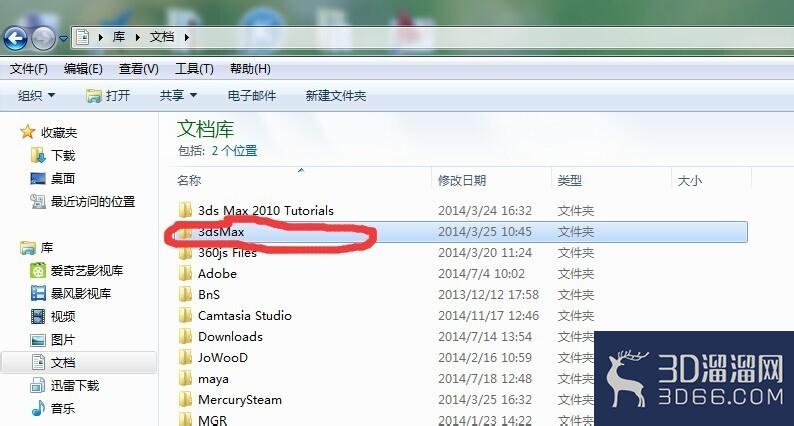794x426 pixels.
Task: Open the recent locations dropdown arrow
Action: (x=63, y=38)
